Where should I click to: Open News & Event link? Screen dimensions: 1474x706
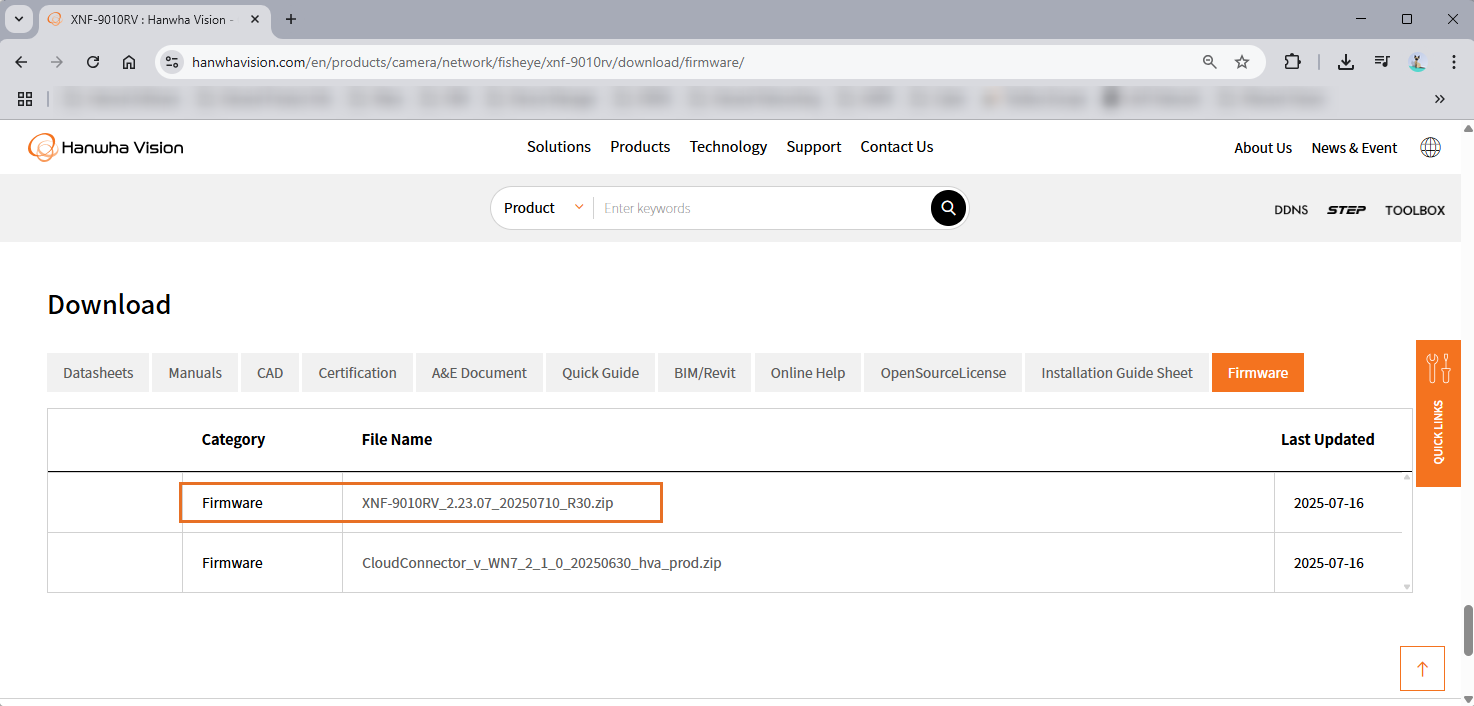pos(1354,148)
